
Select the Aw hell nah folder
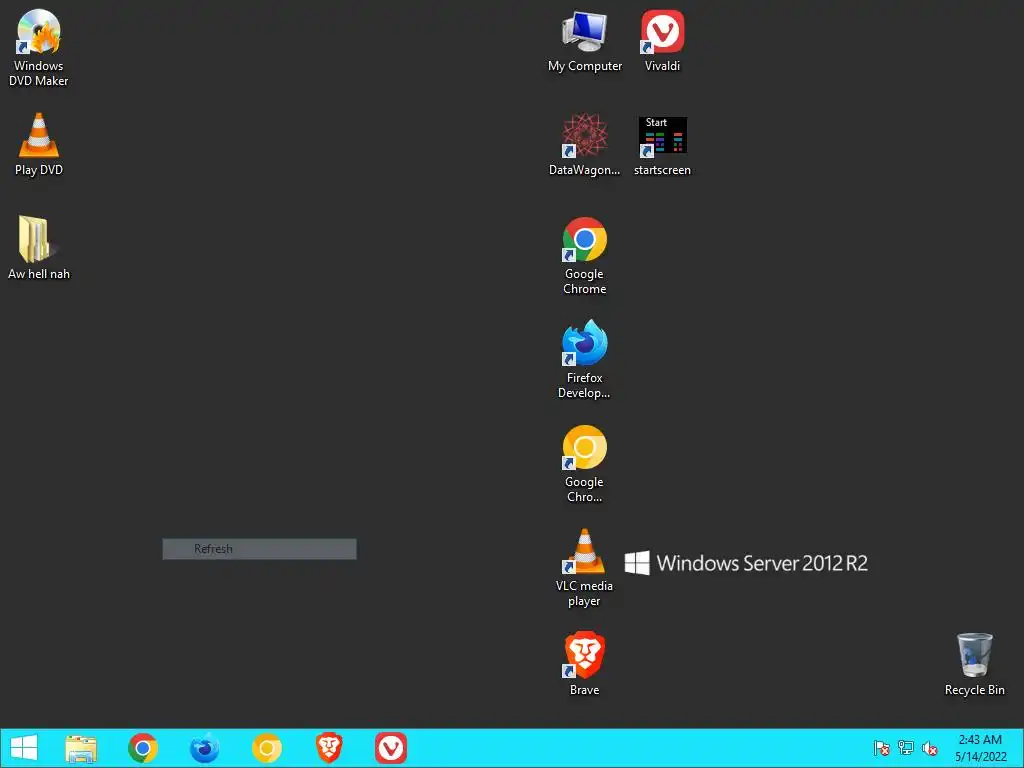pos(39,248)
